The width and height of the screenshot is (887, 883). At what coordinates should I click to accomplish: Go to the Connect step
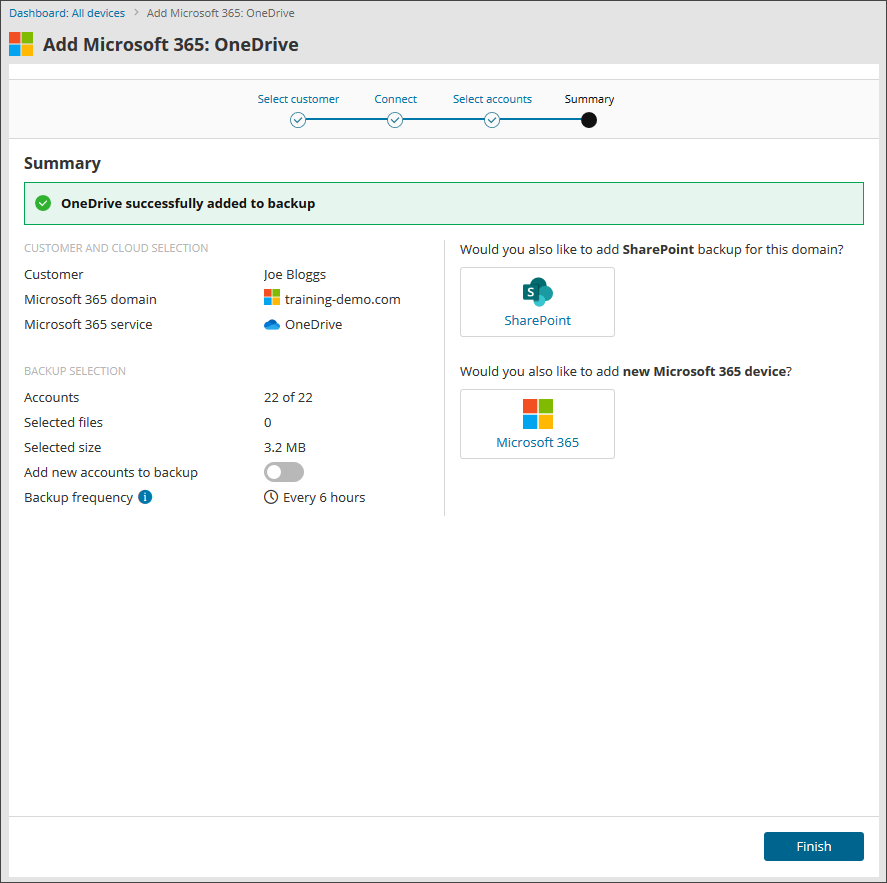coord(395,99)
